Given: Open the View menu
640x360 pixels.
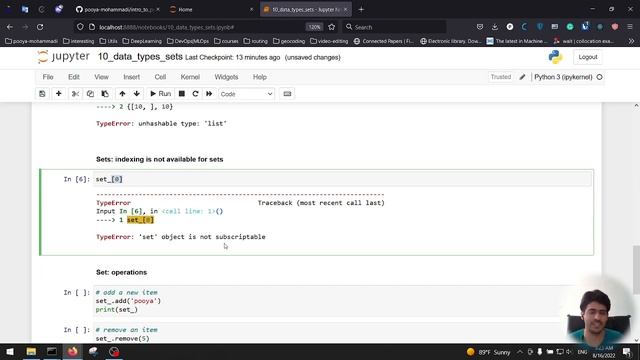Looking at the screenshot, I should 101,77.
